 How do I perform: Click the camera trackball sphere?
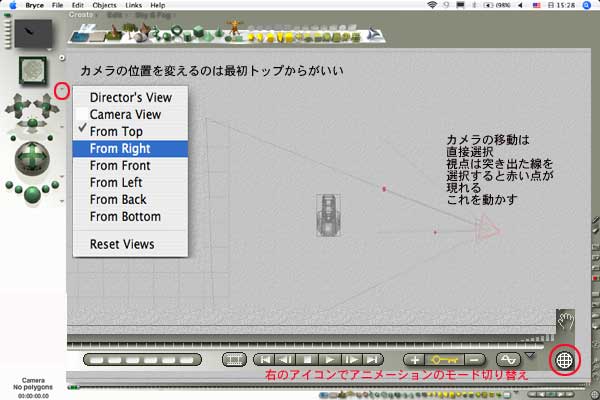pyautogui.click(x=32, y=158)
